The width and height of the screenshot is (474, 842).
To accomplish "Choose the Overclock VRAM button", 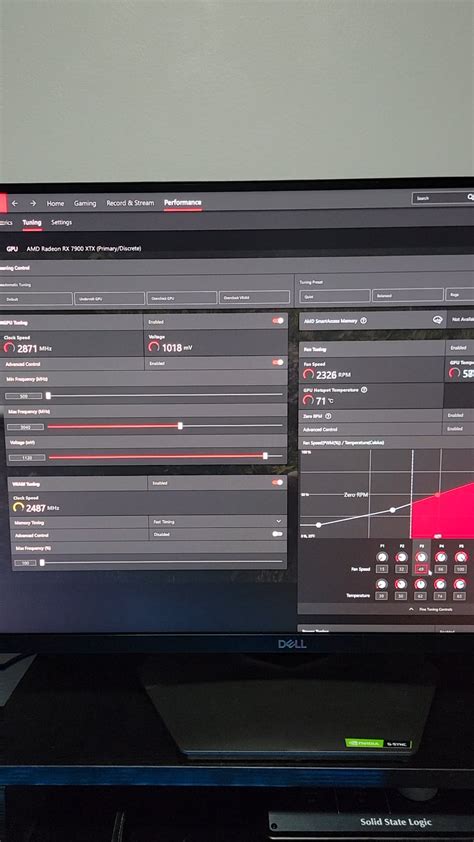I will point(254,297).
